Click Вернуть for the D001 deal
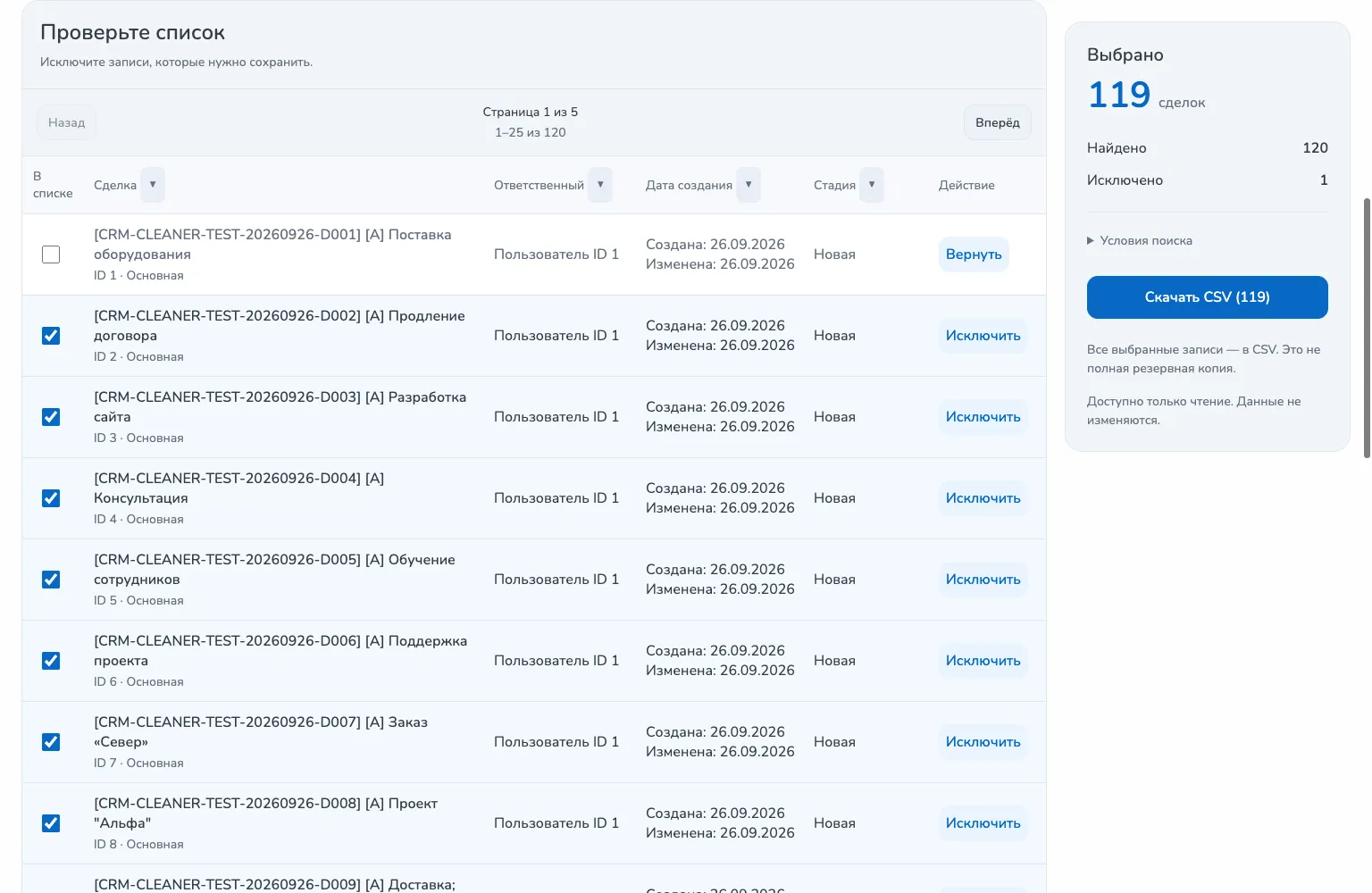The height and width of the screenshot is (893, 1372). 974,255
